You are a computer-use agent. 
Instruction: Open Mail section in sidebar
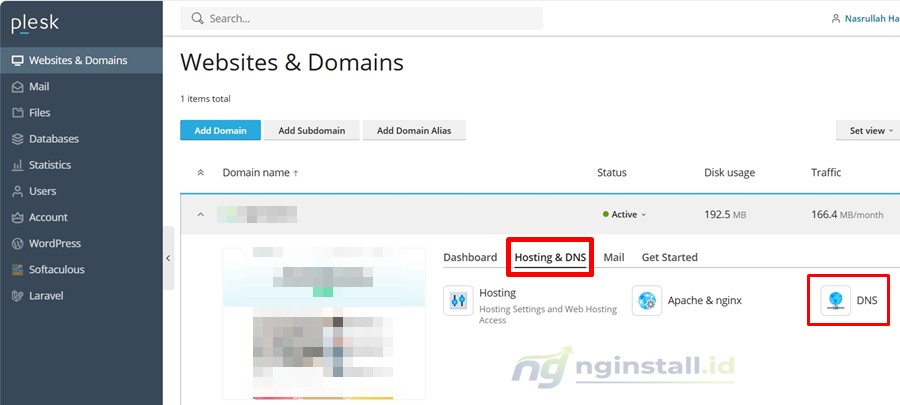click(81, 87)
